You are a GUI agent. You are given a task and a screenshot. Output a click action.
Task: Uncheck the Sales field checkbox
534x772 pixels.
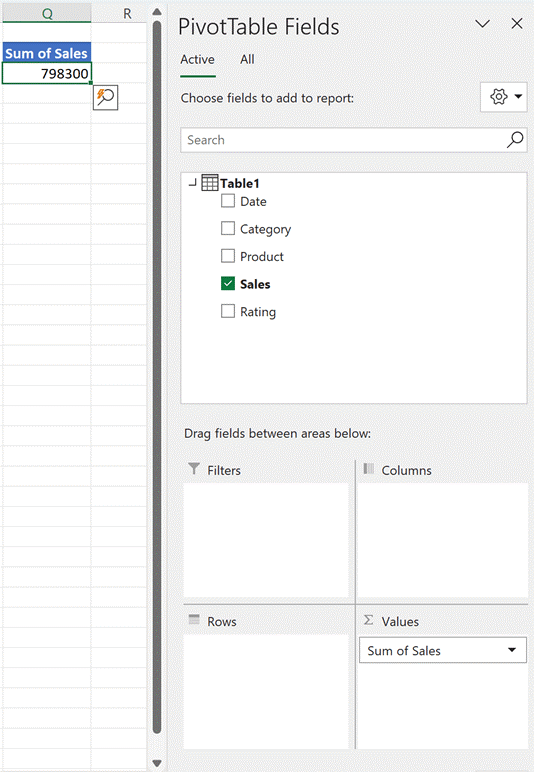228,284
